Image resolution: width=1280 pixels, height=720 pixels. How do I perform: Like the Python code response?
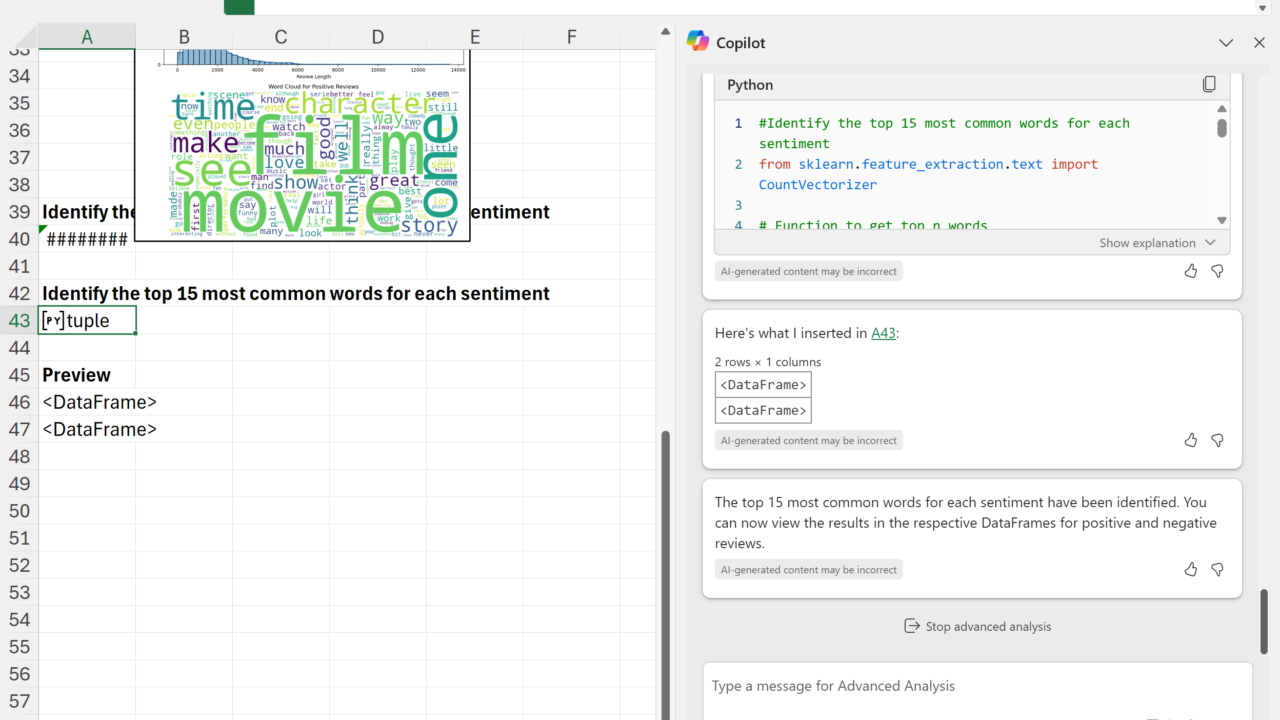tap(1190, 271)
